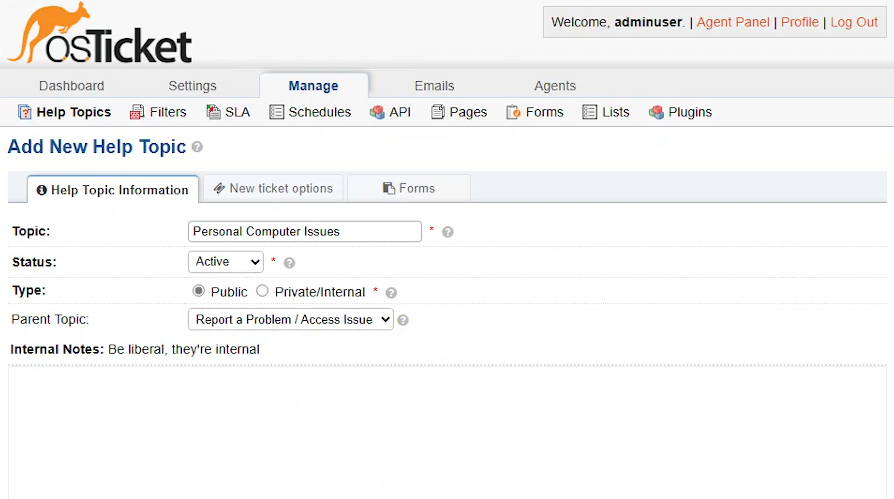Switch to the Dashboard menu tab
Image resolution: width=894 pixels, height=499 pixels.
(71, 86)
